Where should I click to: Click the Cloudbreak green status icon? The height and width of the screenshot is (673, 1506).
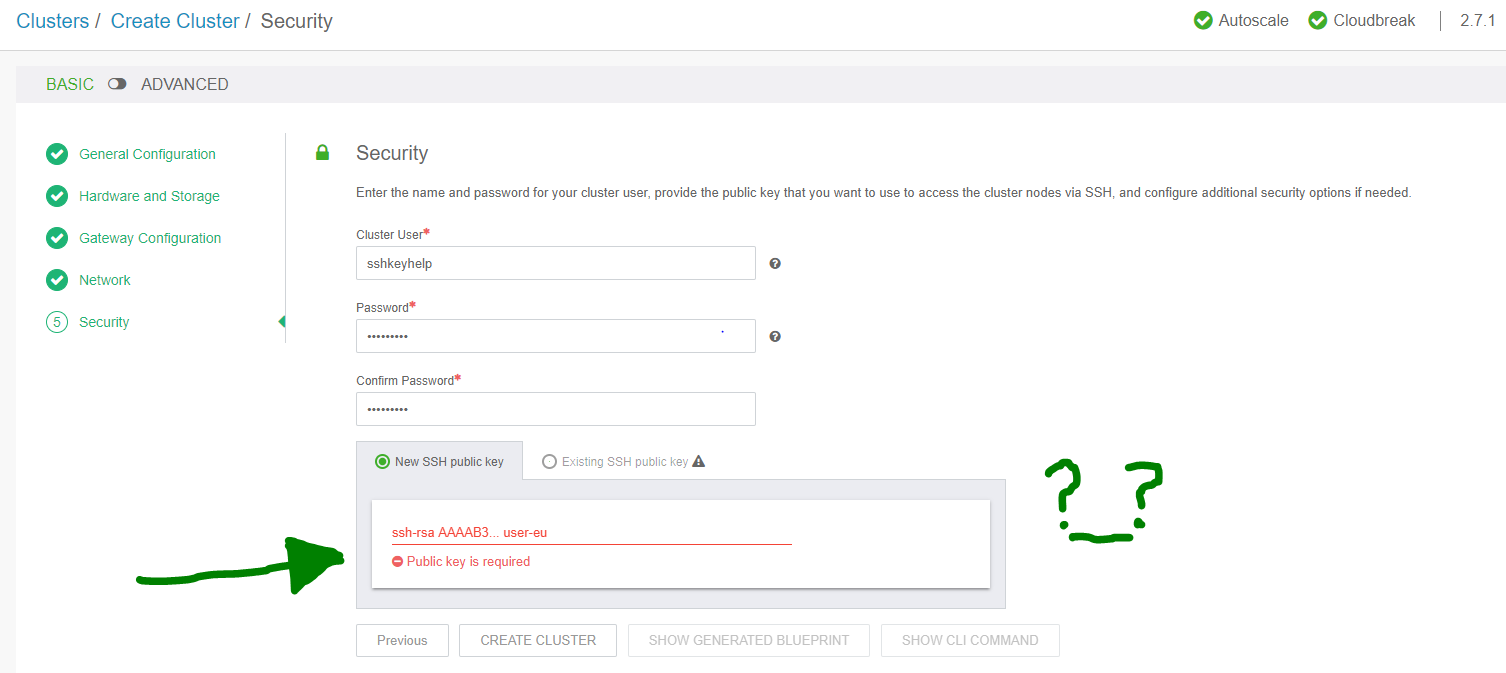1317,19
